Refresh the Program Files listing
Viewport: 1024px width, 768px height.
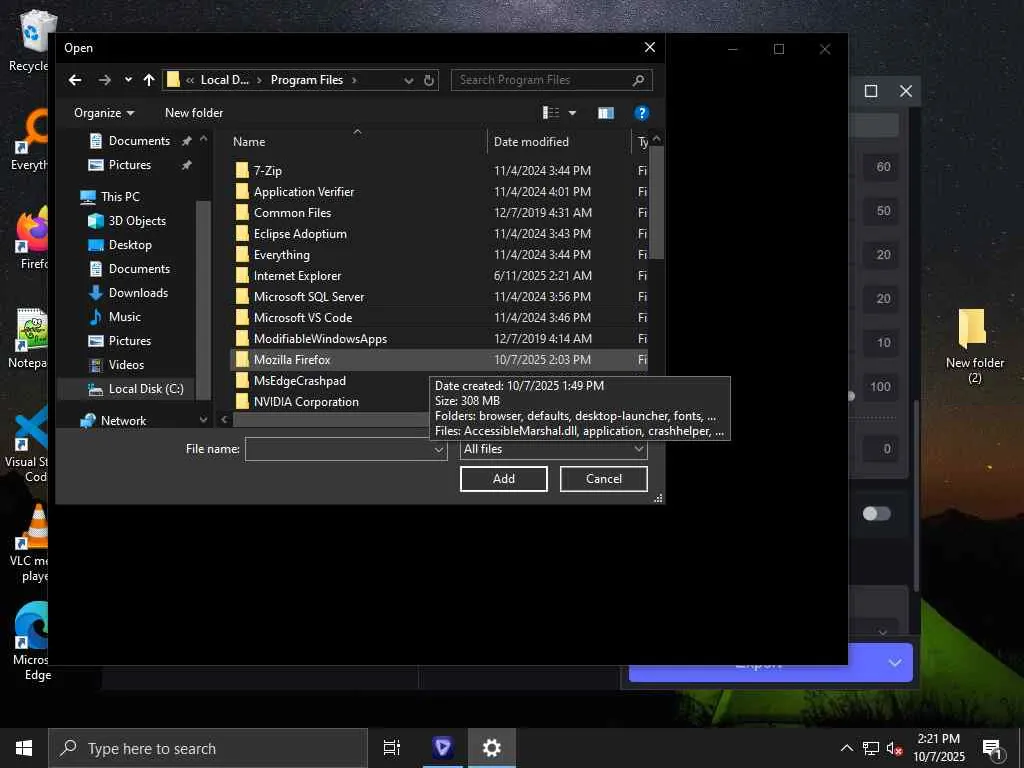click(428, 80)
